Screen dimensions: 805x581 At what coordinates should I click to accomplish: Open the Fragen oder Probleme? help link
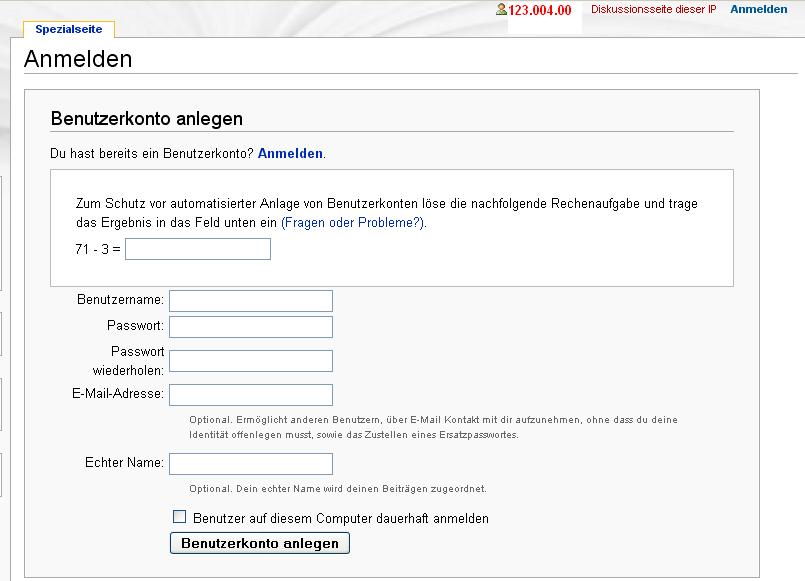pos(353,223)
